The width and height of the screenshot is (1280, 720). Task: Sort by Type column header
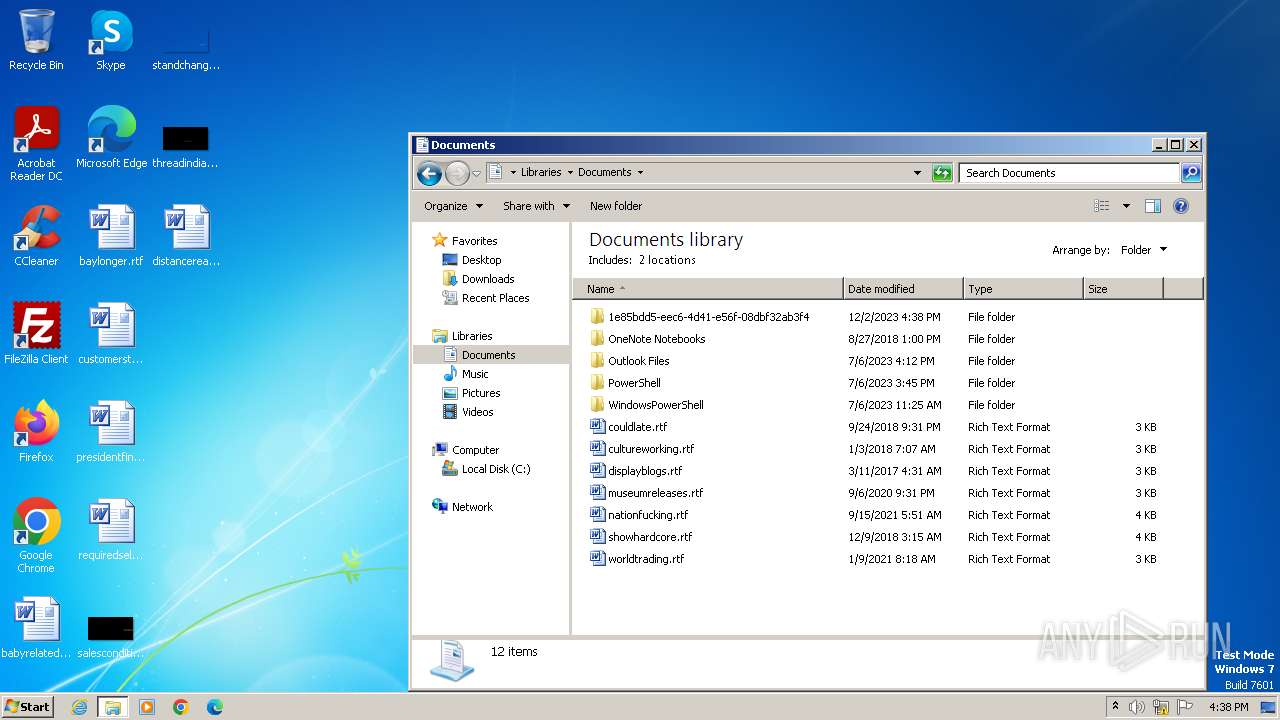(1023, 289)
